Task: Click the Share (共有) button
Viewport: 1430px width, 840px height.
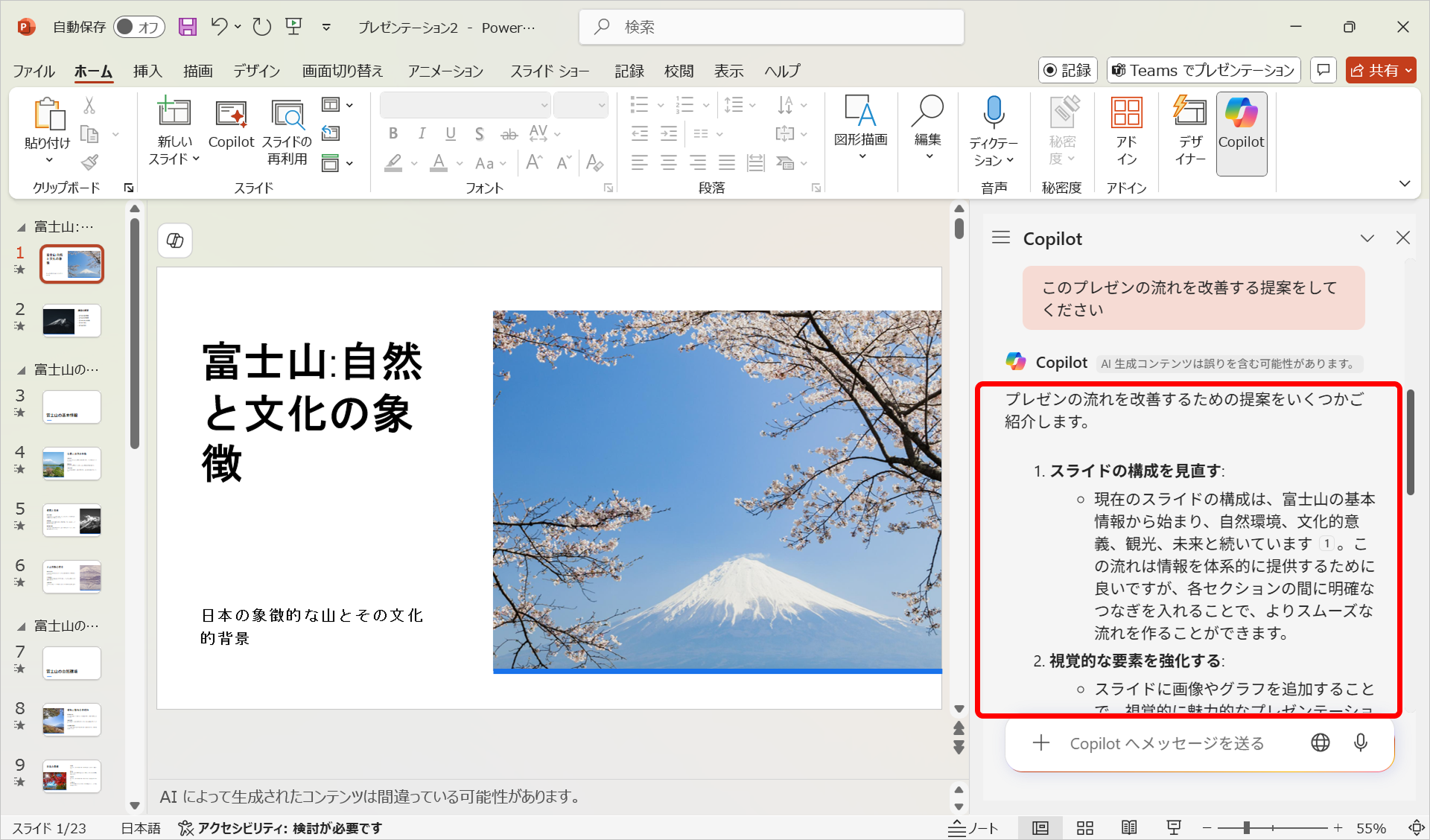Action: pyautogui.click(x=1381, y=70)
